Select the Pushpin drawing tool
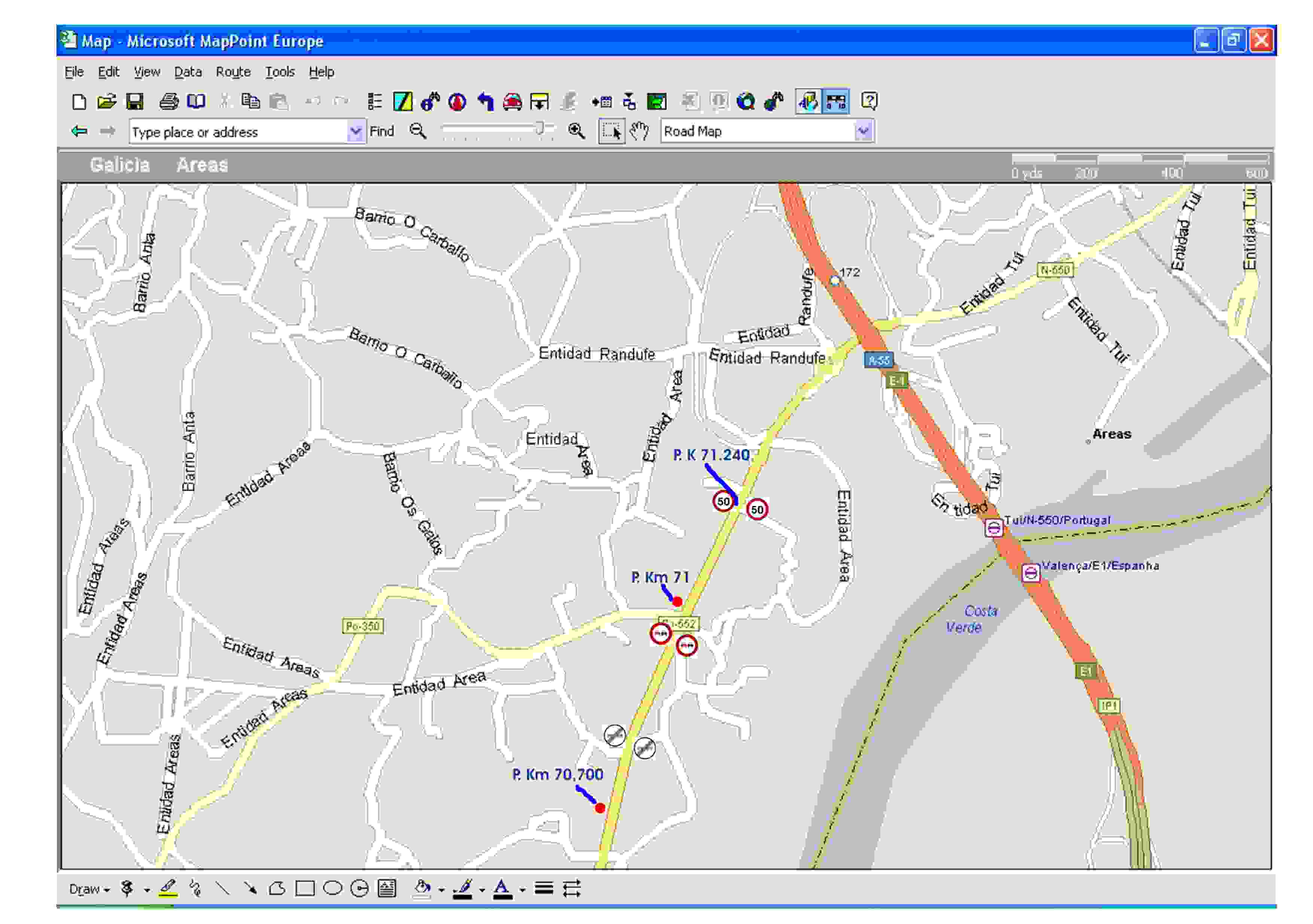This screenshot has height=924, width=1313. pyautogui.click(x=127, y=888)
